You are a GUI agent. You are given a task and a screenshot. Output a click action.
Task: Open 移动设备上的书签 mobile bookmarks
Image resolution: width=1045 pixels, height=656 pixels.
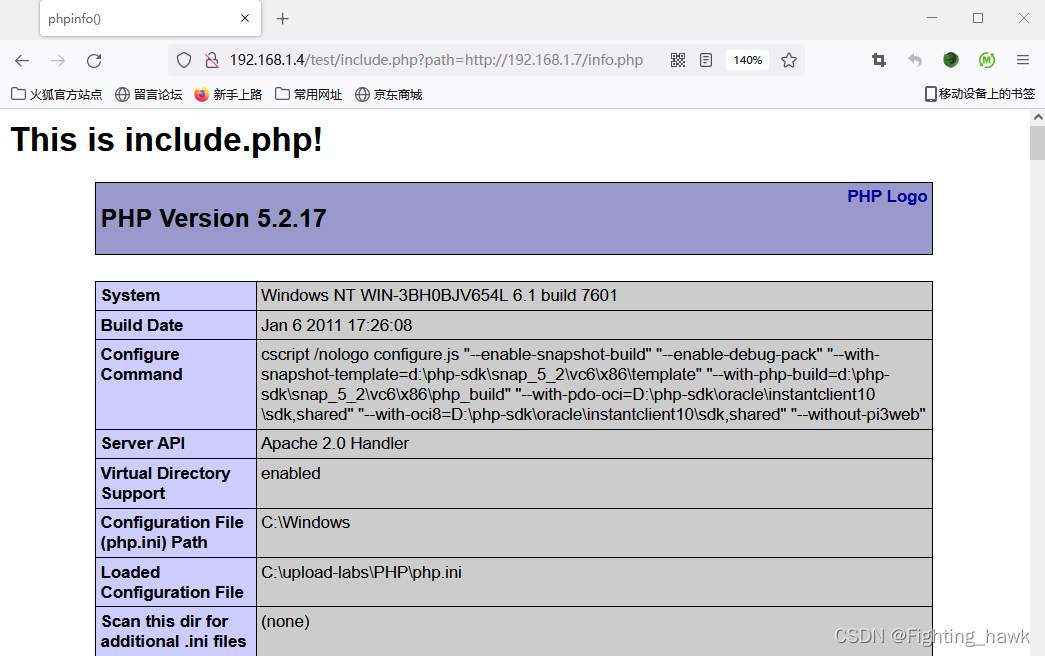[x=980, y=94]
